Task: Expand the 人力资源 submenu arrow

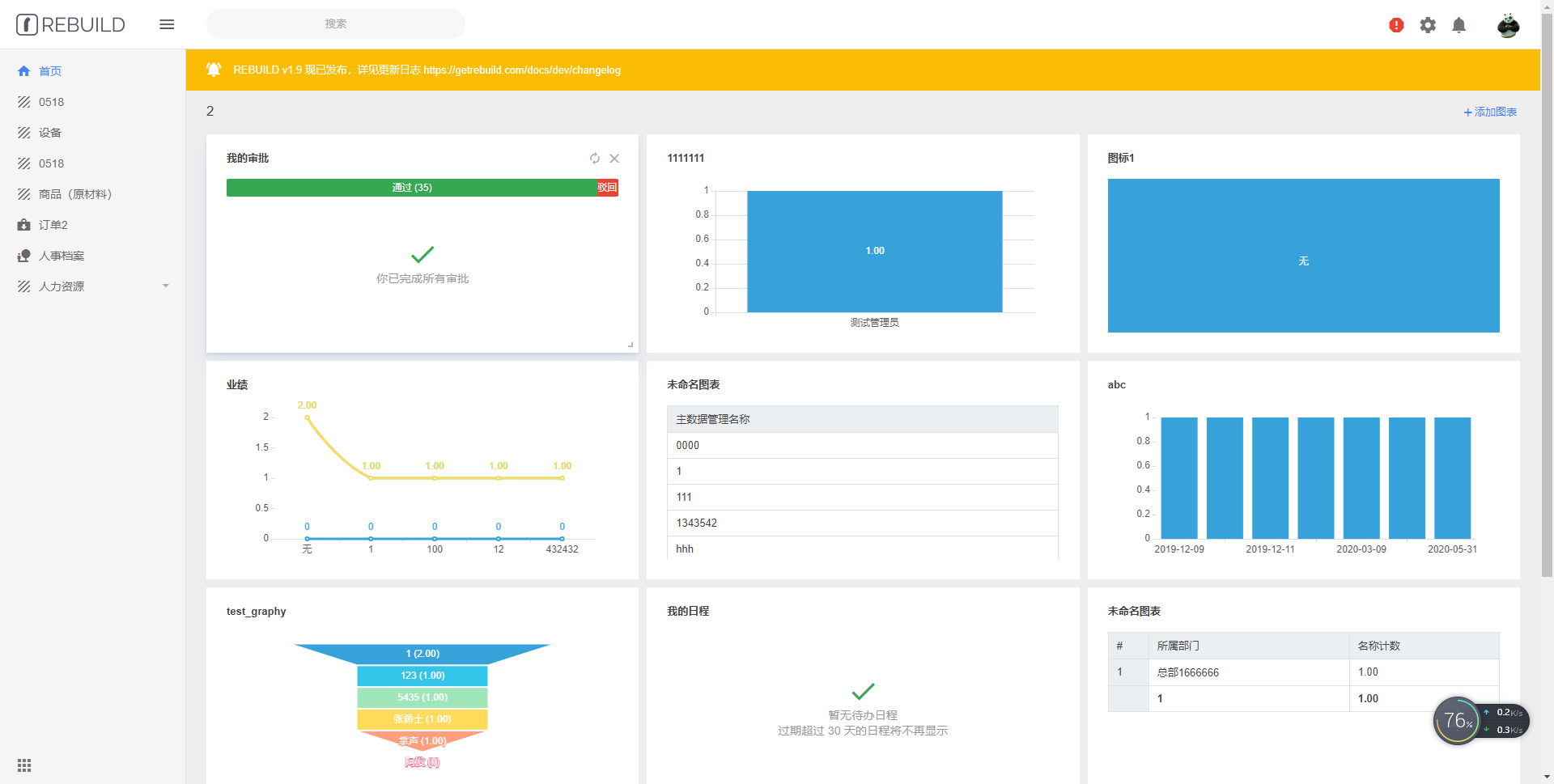Action: pyautogui.click(x=166, y=286)
